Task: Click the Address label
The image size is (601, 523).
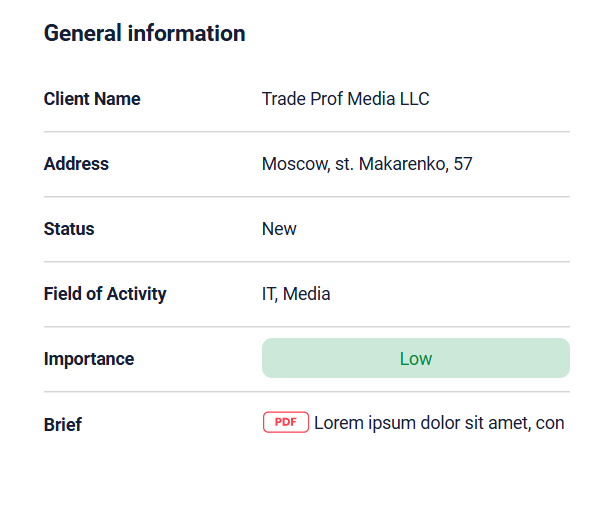Action: [x=76, y=164]
